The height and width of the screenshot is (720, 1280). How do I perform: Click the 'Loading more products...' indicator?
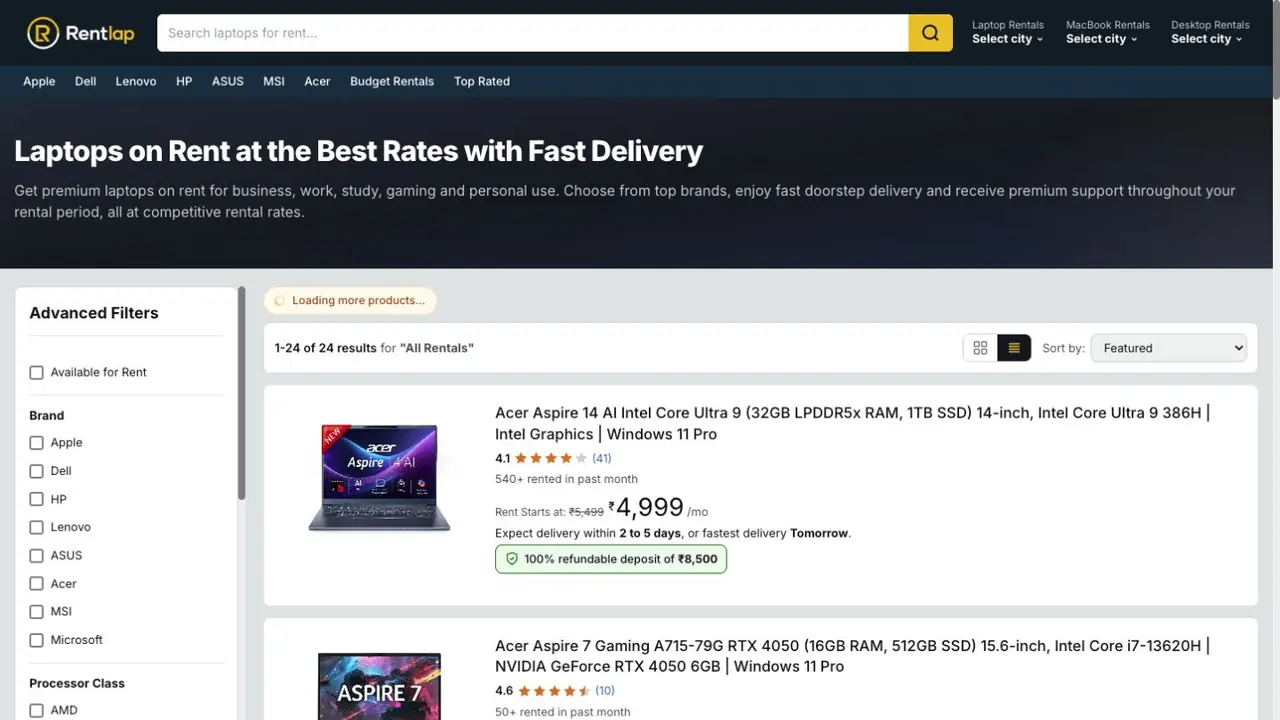(350, 300)
